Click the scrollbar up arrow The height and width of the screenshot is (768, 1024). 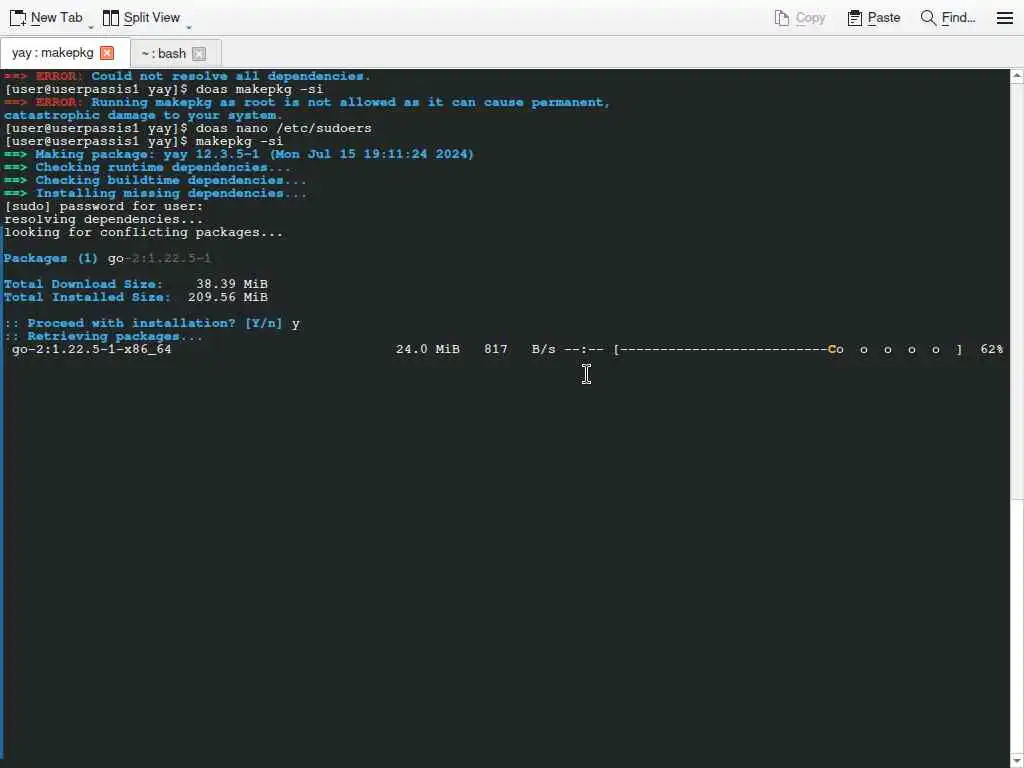1017,76
